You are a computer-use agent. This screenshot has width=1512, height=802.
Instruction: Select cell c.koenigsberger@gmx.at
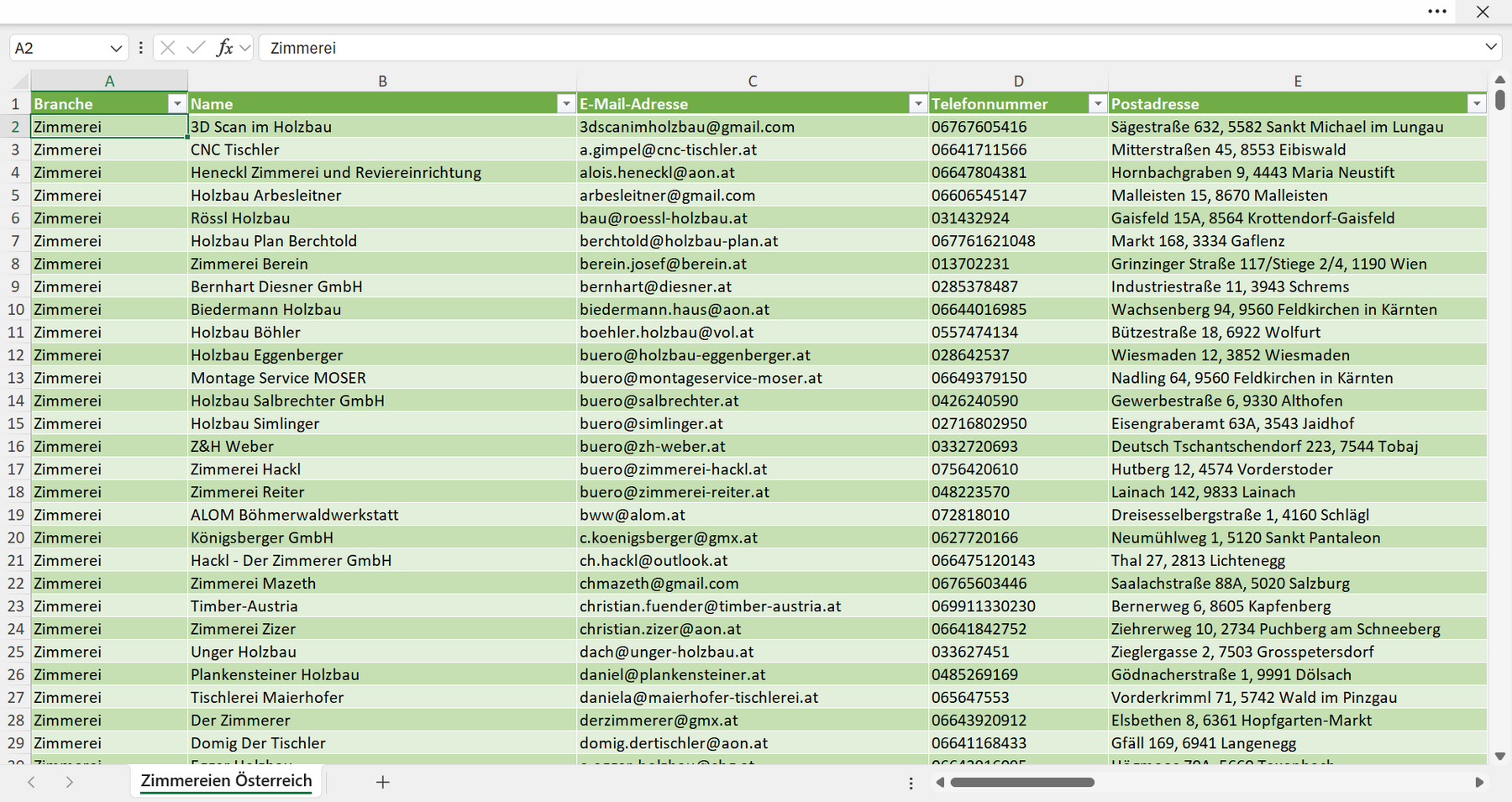pos(753,537)
